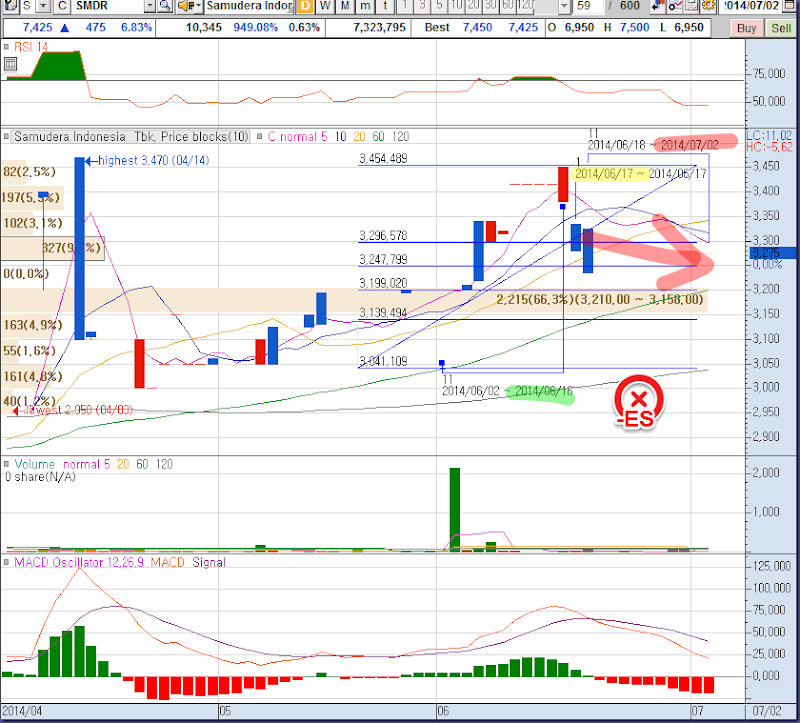
Task: Click the red -ES signal marker
Action: point(638,402)
